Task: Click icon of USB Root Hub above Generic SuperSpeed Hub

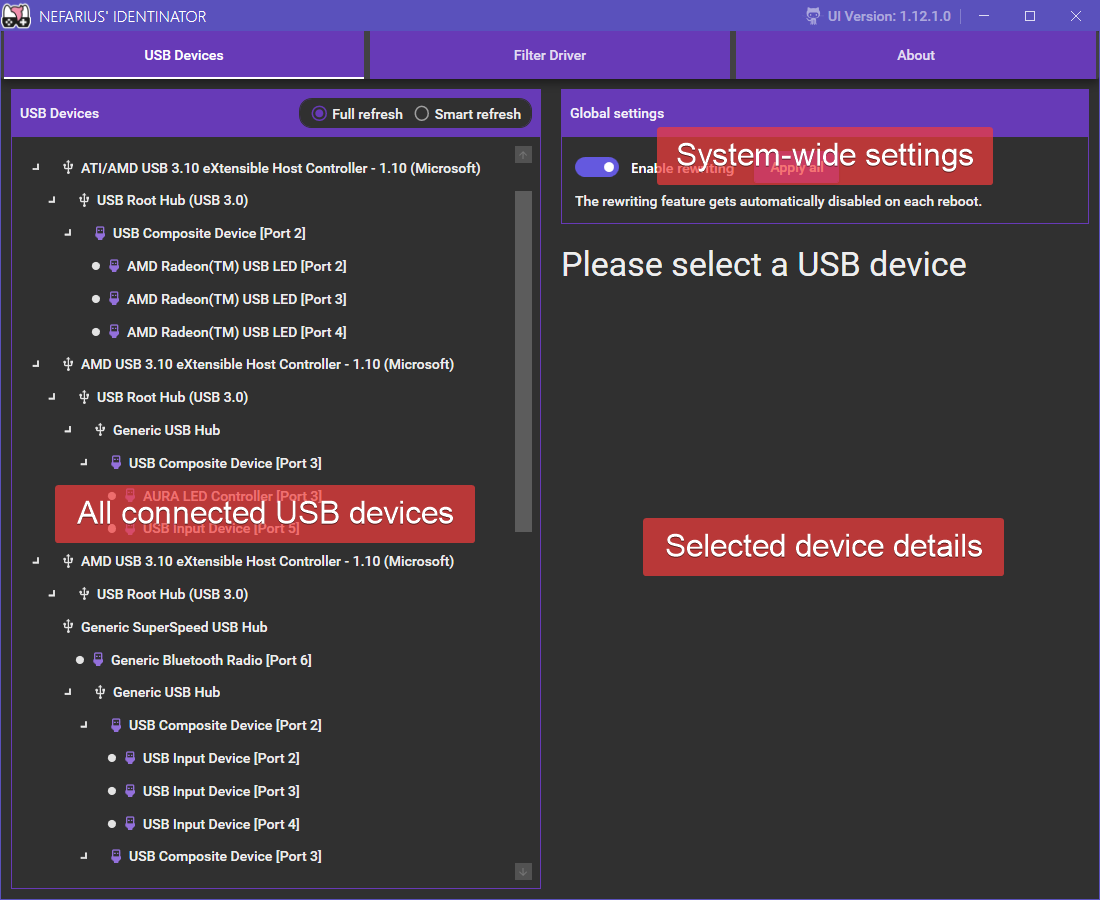Action: coord(84,593)
